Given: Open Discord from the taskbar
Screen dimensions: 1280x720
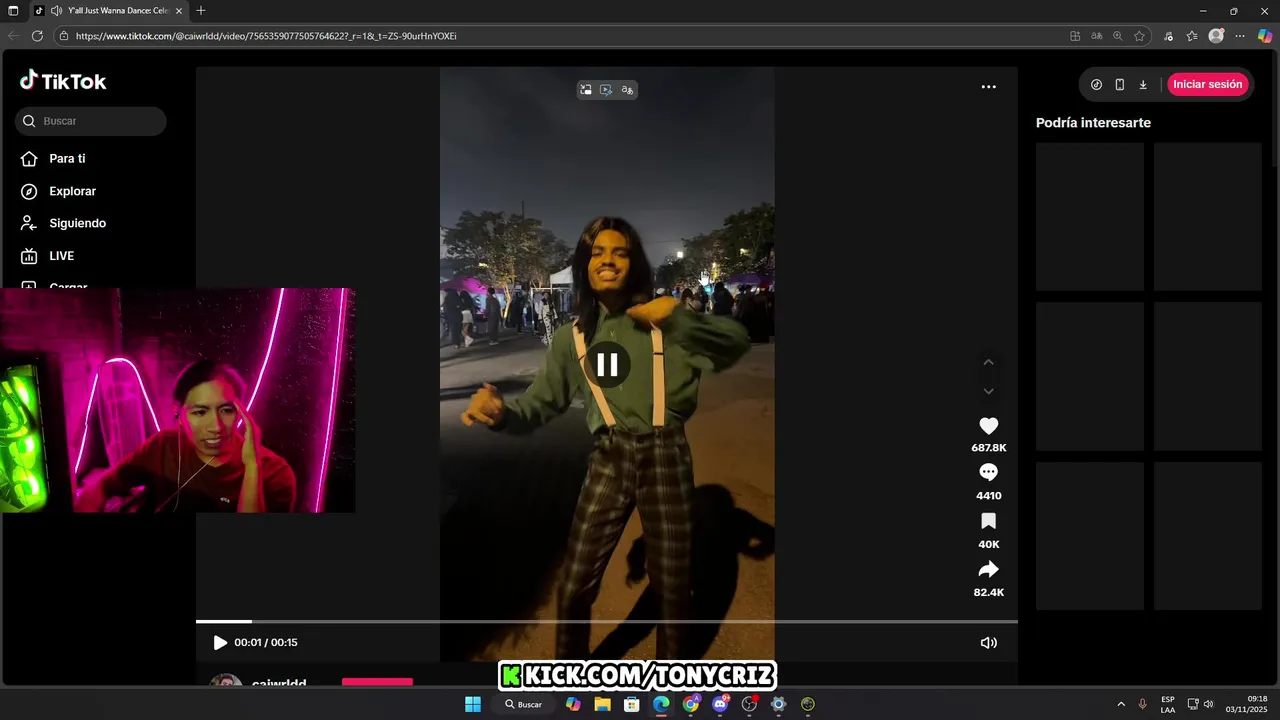Looking at the screenshot, I should pyautogui.click(x=720, y=704).
